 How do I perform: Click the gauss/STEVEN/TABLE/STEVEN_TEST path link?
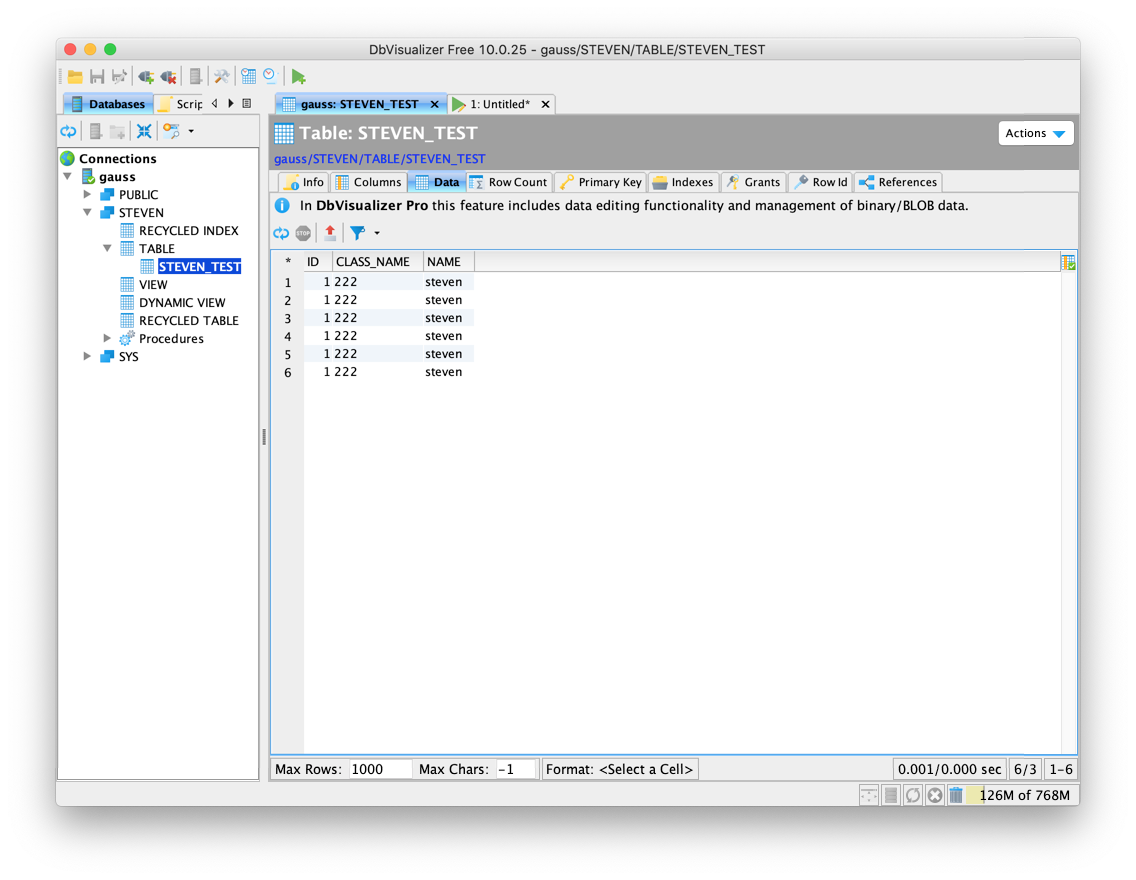pos(379,159)
